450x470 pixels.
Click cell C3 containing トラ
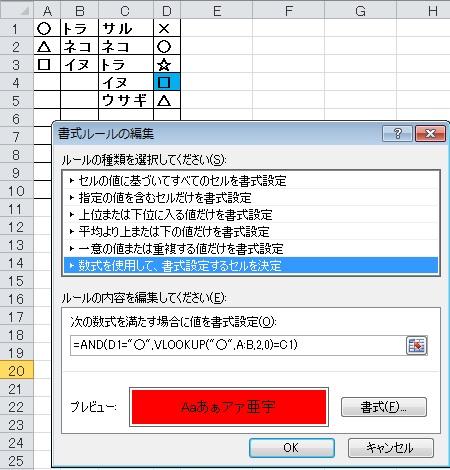tap(126, 64)
